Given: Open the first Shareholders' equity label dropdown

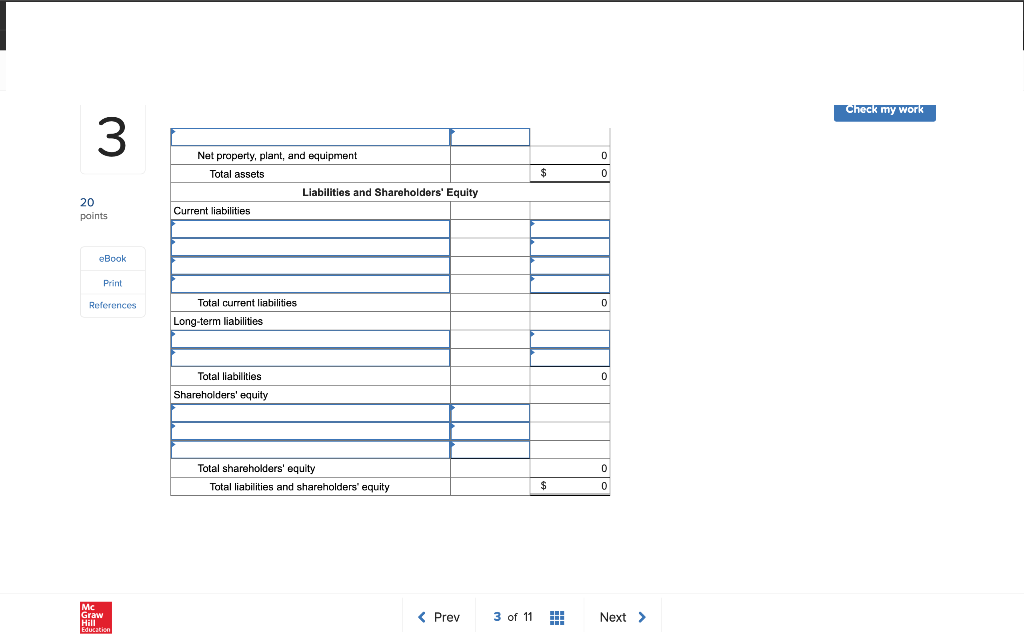Looking at the screenshot, I should pos(310,412).
